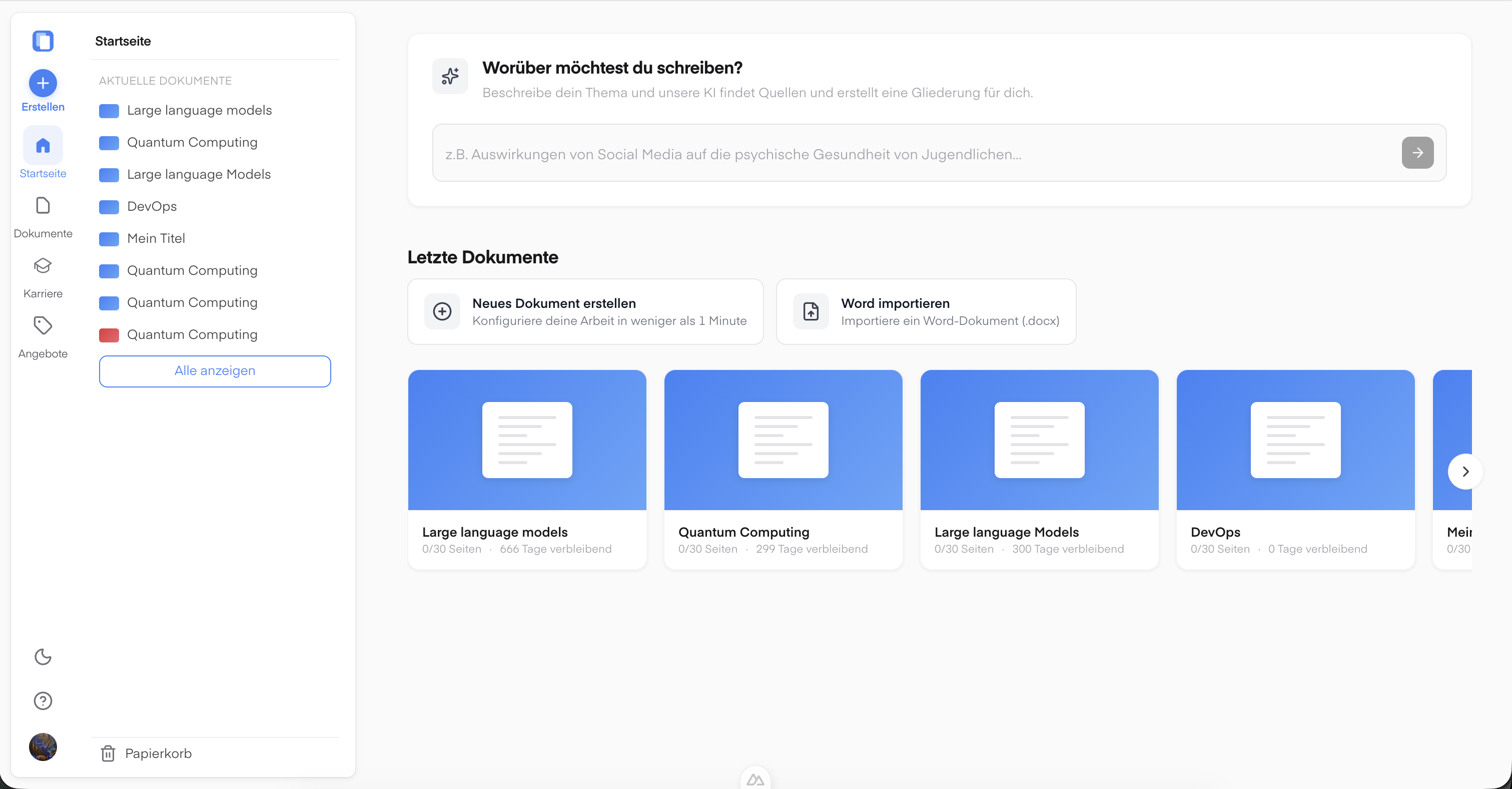Click the app logo in the top-left corner
Screen dimensions: 1512x789
point(43,41)
